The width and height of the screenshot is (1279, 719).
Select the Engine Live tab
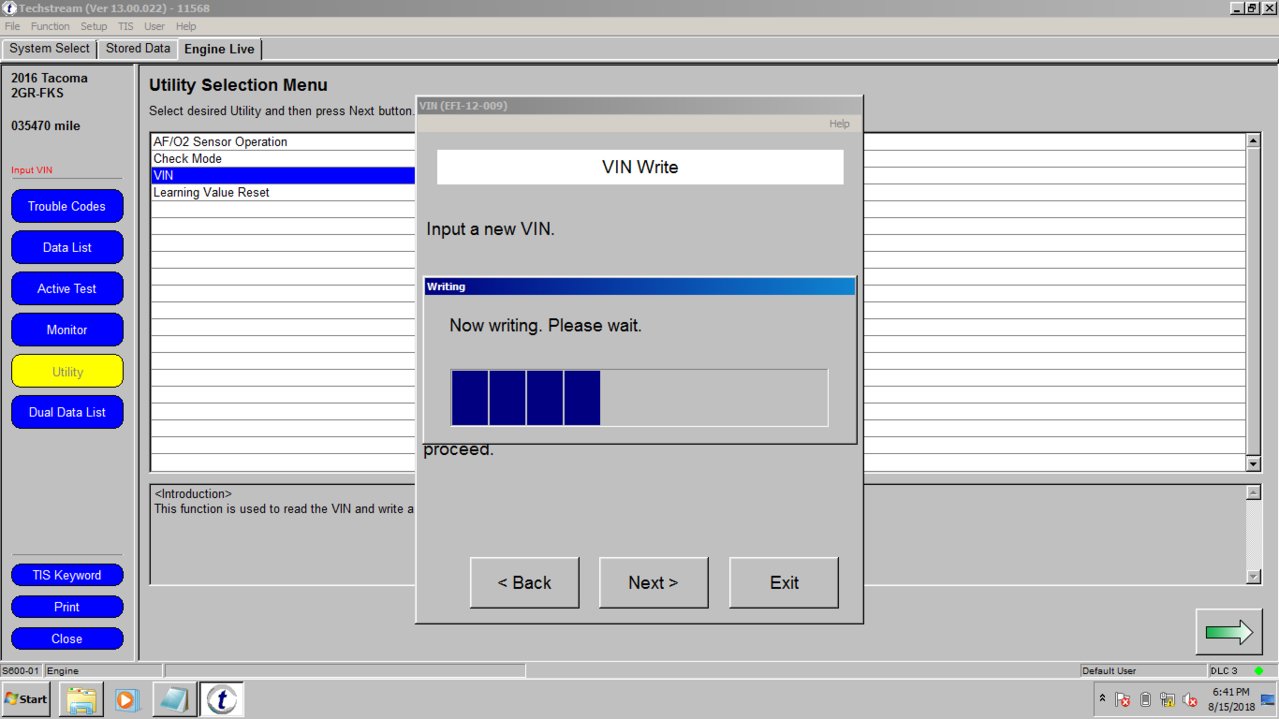pos(220,48)
